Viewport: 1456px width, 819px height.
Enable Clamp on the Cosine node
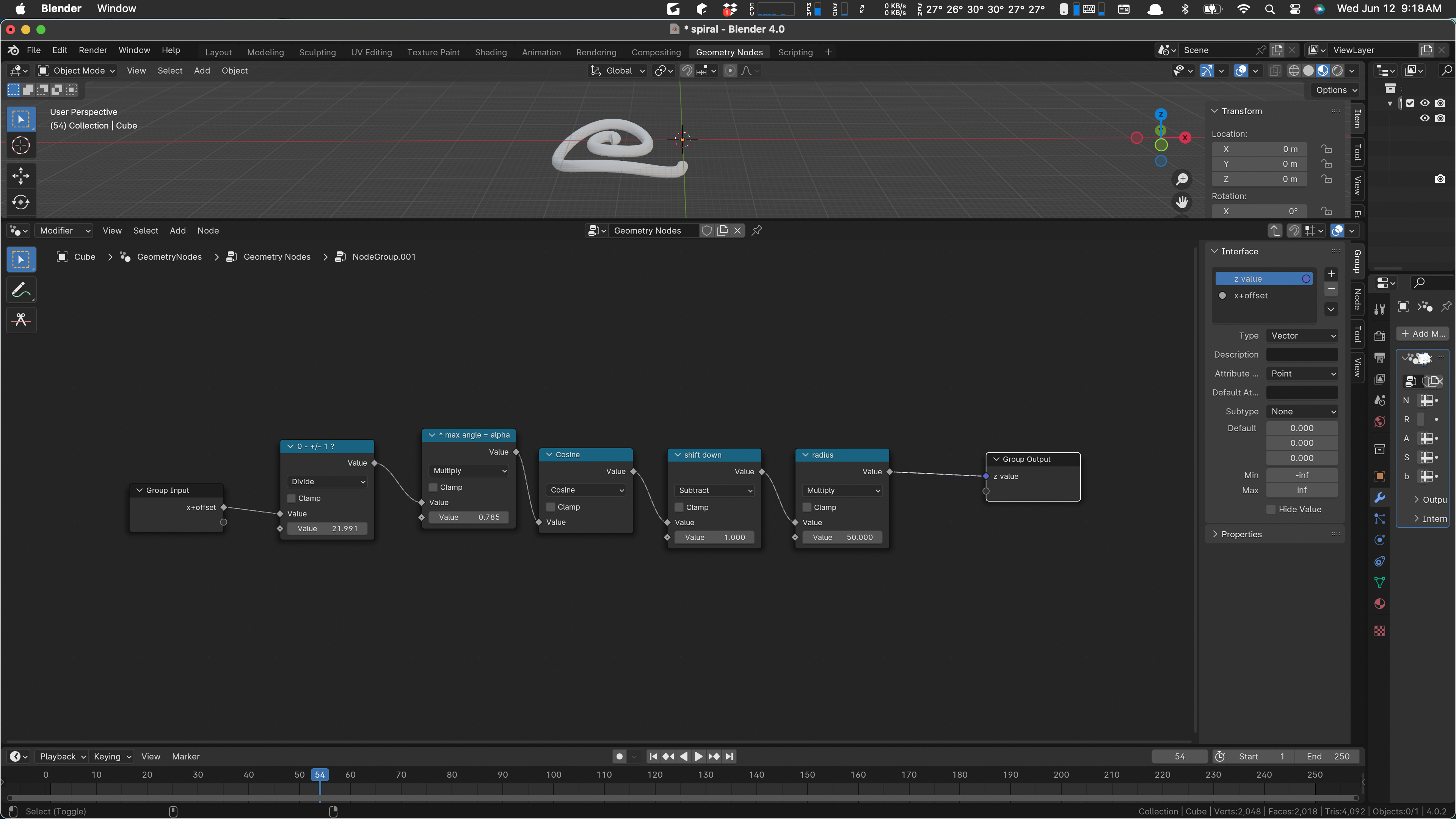pos(551,507)
